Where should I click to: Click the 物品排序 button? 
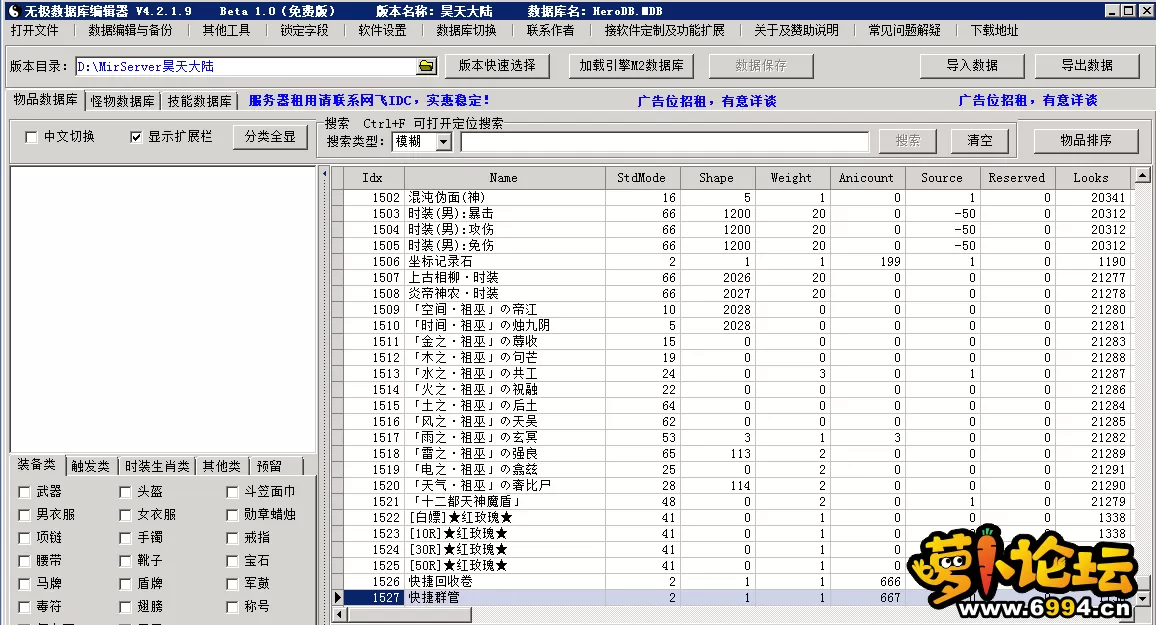tap(1086, 140)
